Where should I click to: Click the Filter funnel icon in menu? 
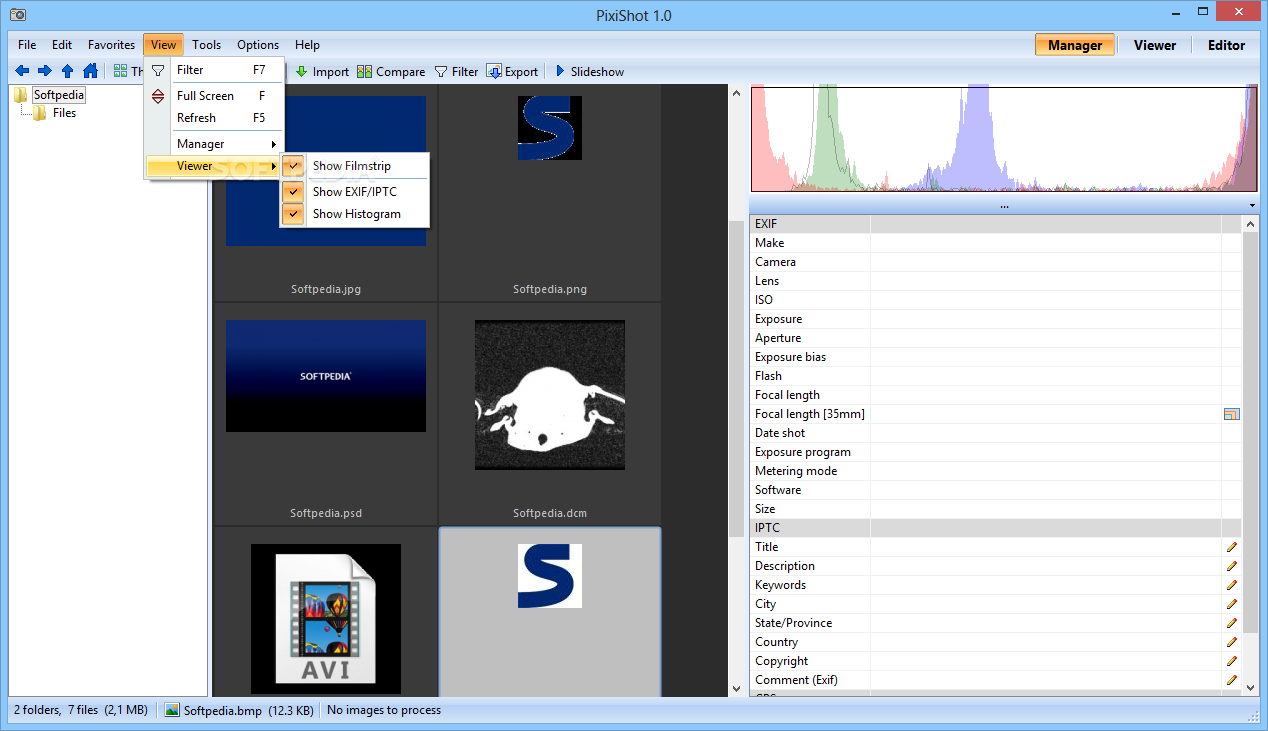(x=158, y=70)
